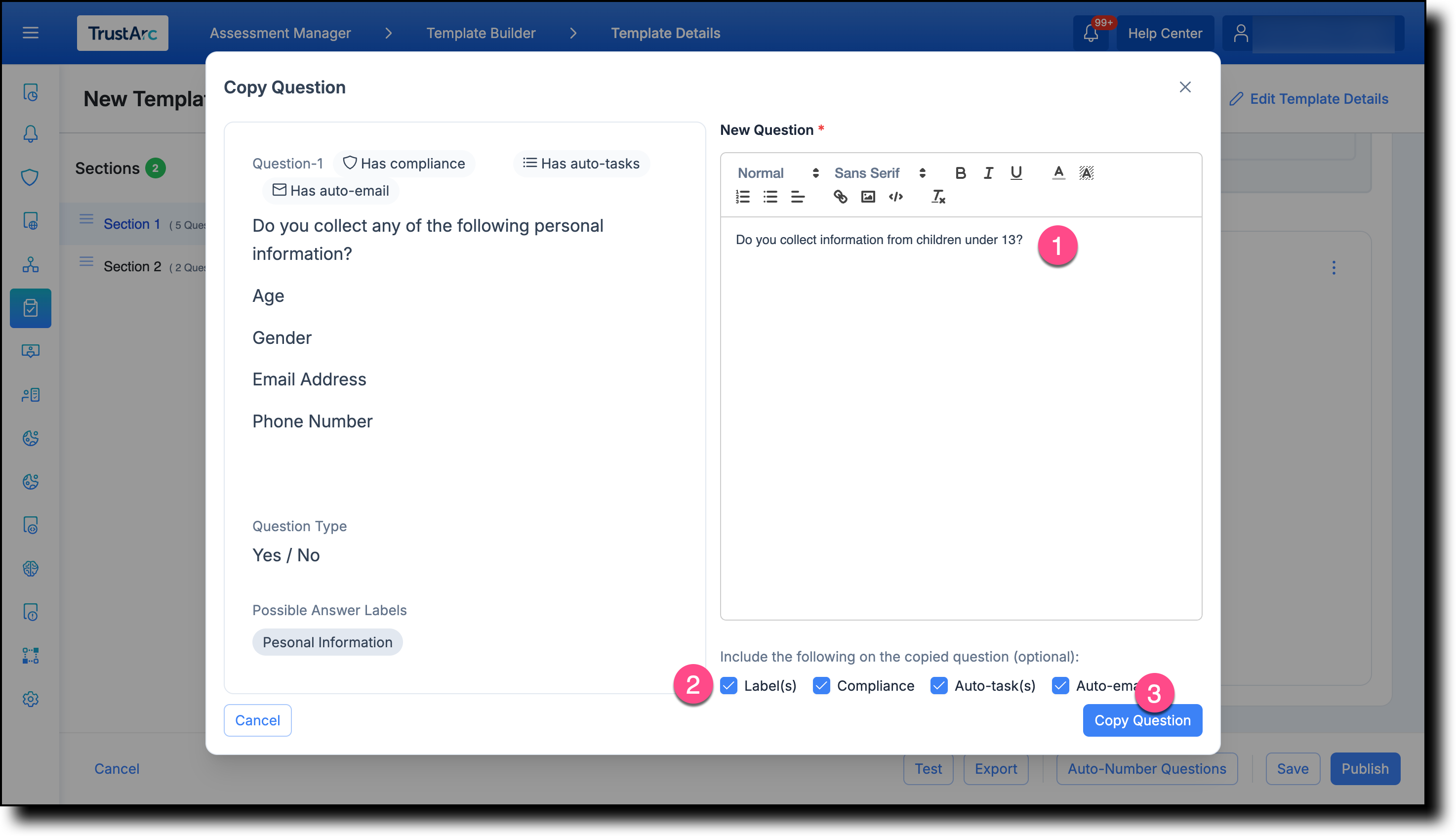Image resolution: width=1456 pixels, height=836 pixels.
Task: Open the document globe sidebar icon
Action: (x=31, y=220)
